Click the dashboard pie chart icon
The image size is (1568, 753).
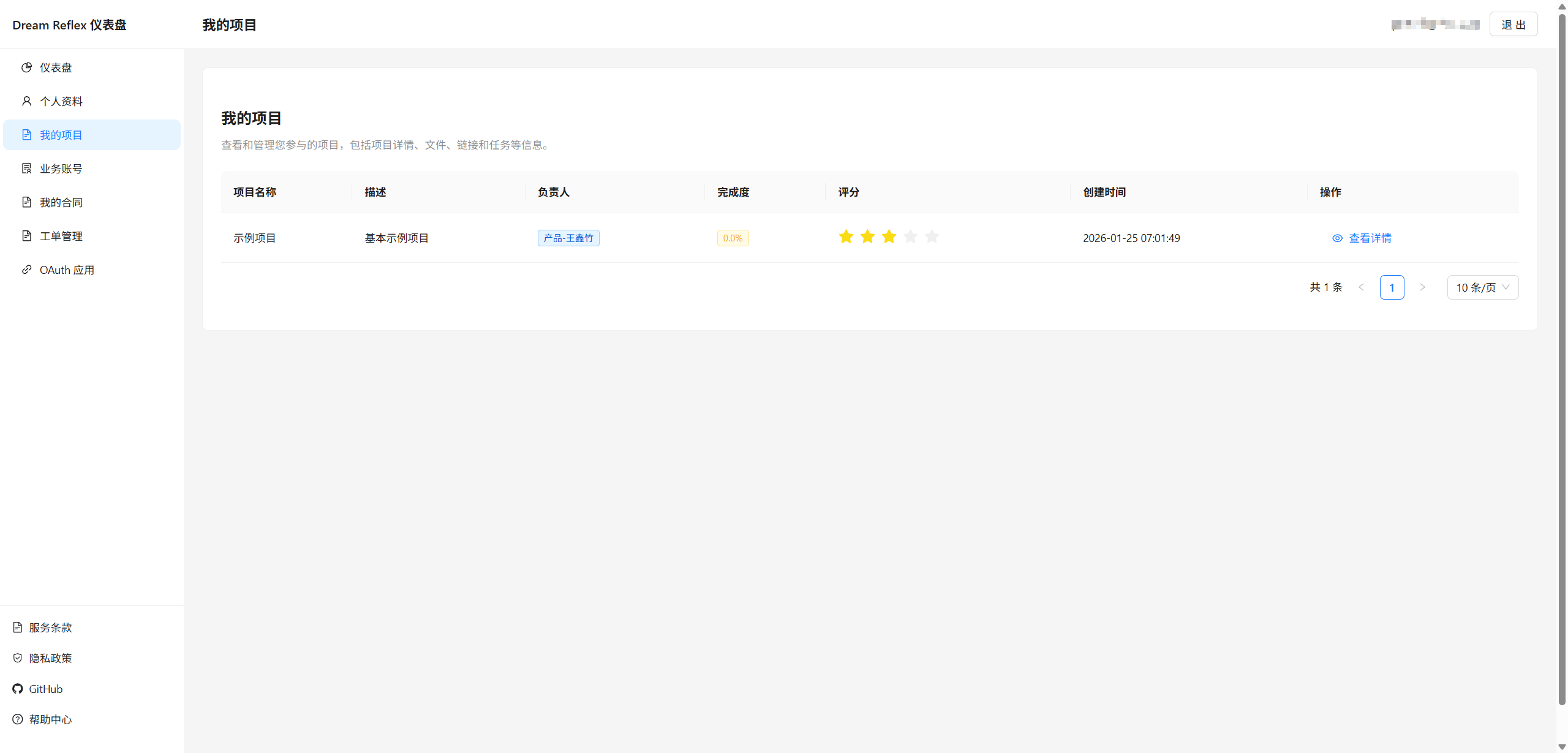26,67
